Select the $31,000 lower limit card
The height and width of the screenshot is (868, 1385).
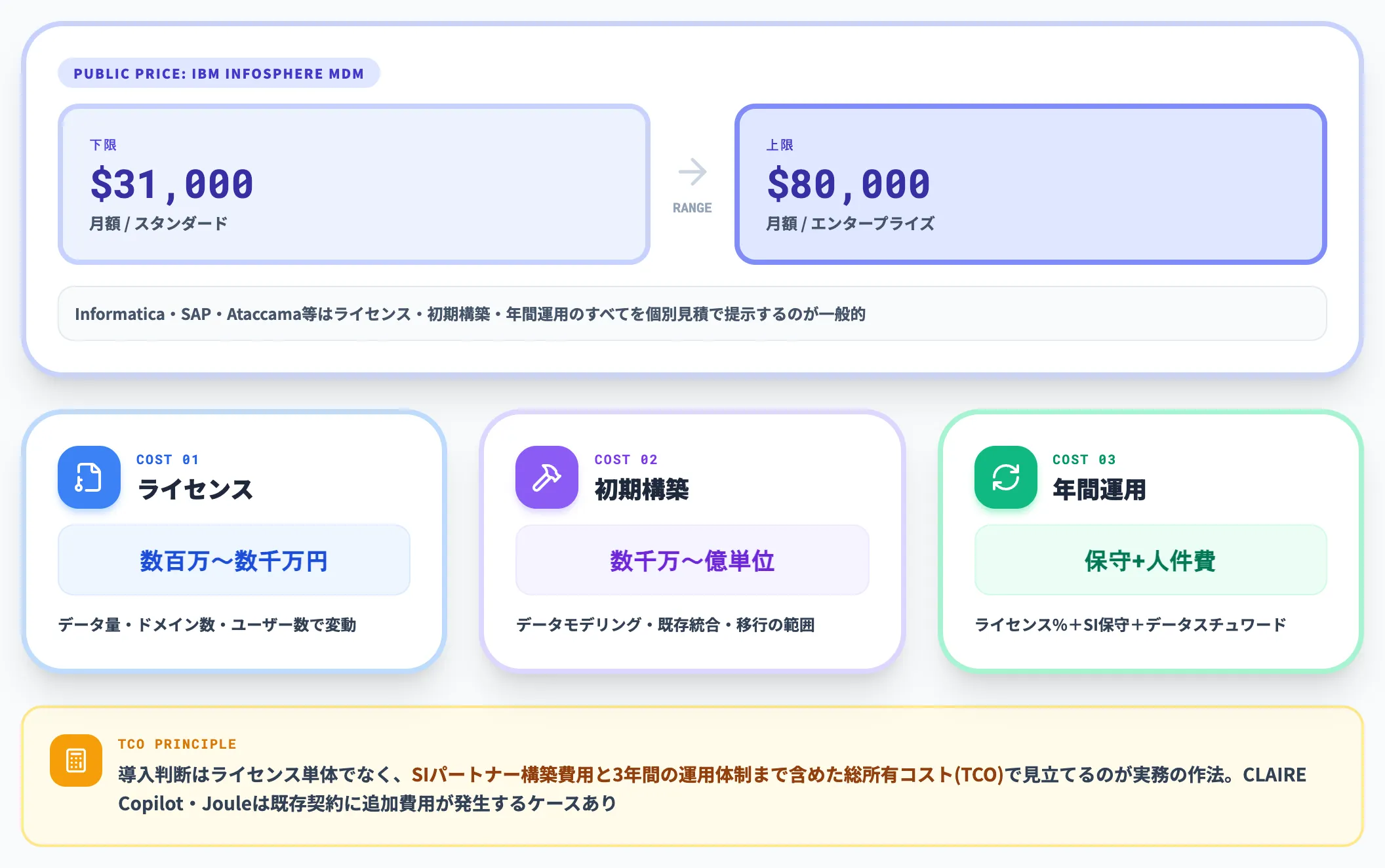[354, 184]
